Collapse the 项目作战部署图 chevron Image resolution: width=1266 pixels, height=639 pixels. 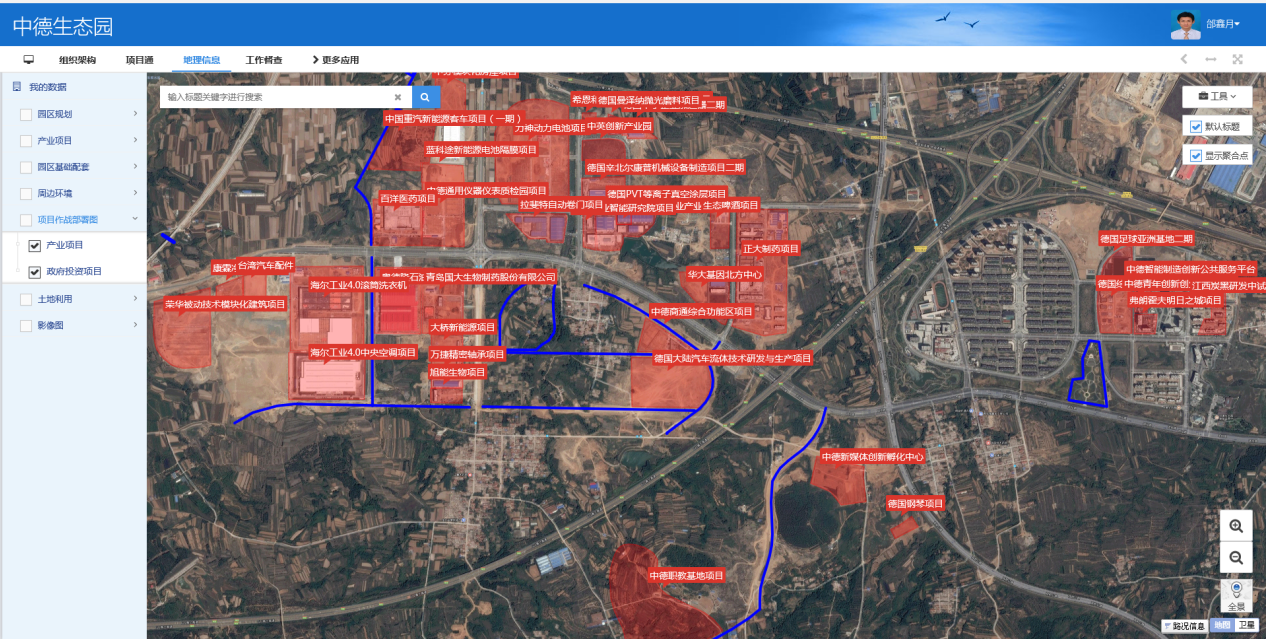135,219
